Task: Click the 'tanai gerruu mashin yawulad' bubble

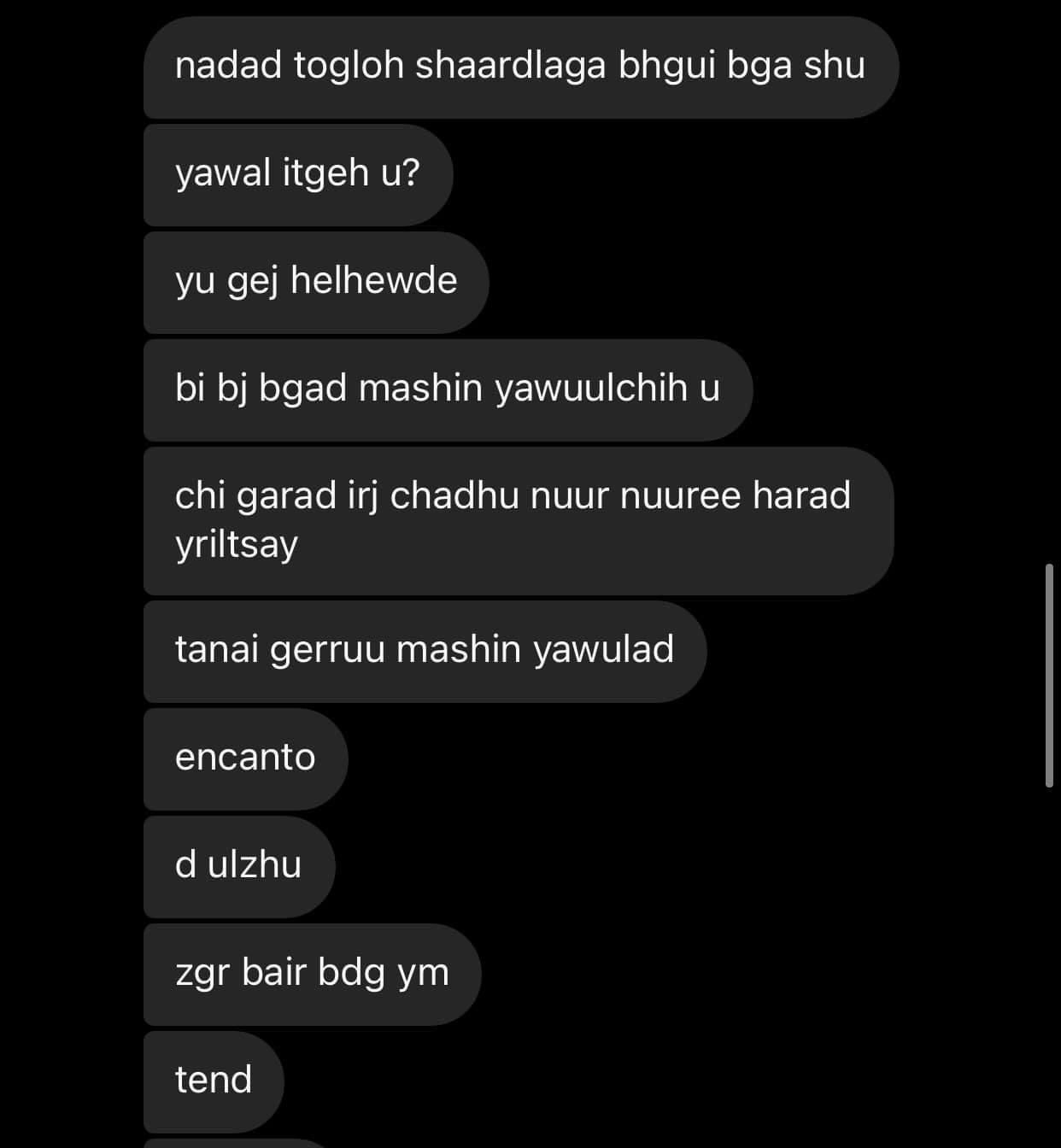Action: (425, 652)
